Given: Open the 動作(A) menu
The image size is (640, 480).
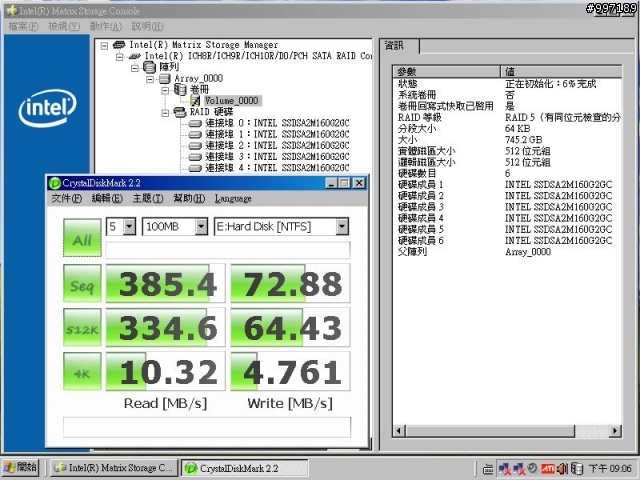Looking at the screenshot, I should point(106,27).
